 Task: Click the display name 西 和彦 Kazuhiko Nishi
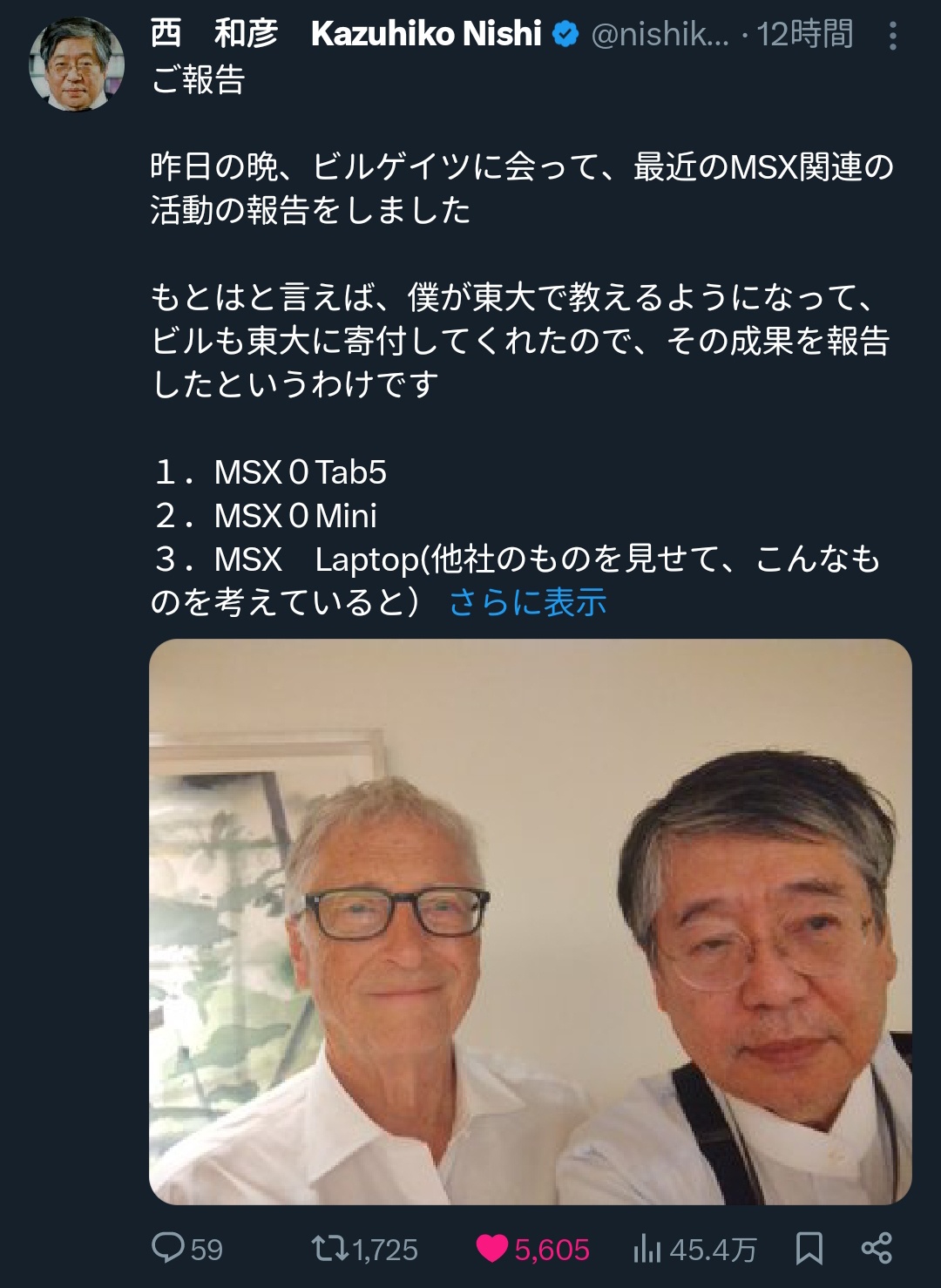(346, 34)
